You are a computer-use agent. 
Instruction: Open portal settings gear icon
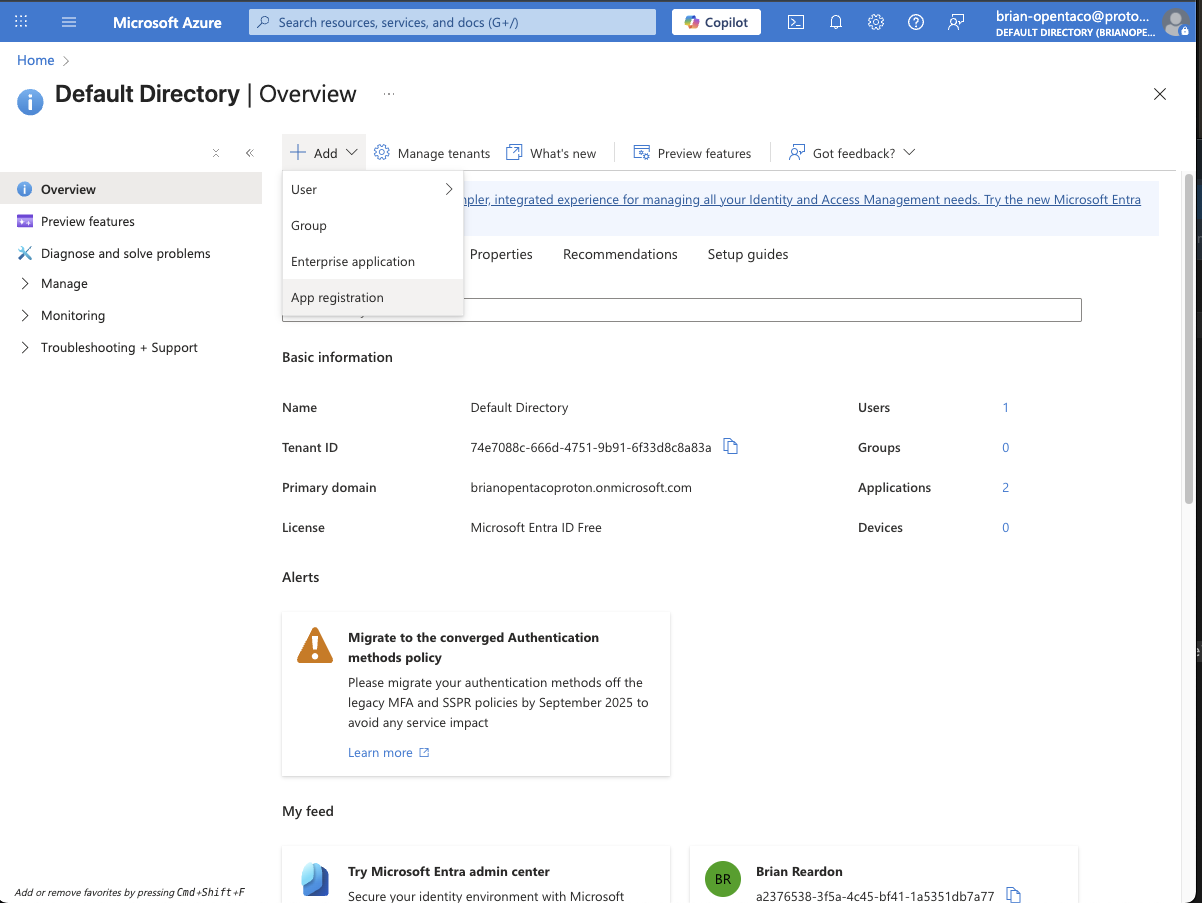pos(876,22)
